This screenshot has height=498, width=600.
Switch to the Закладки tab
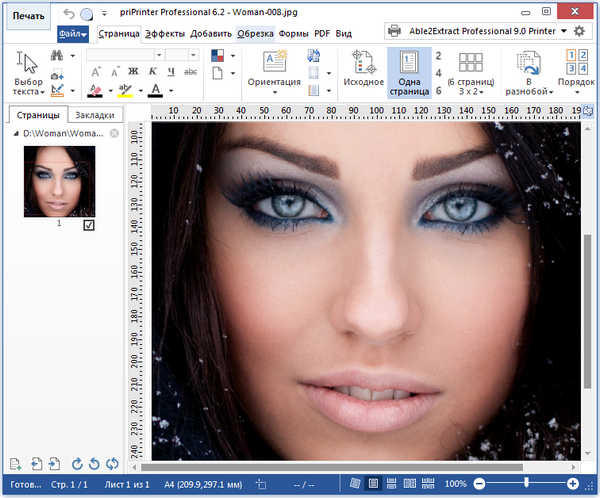click(94, 114)
